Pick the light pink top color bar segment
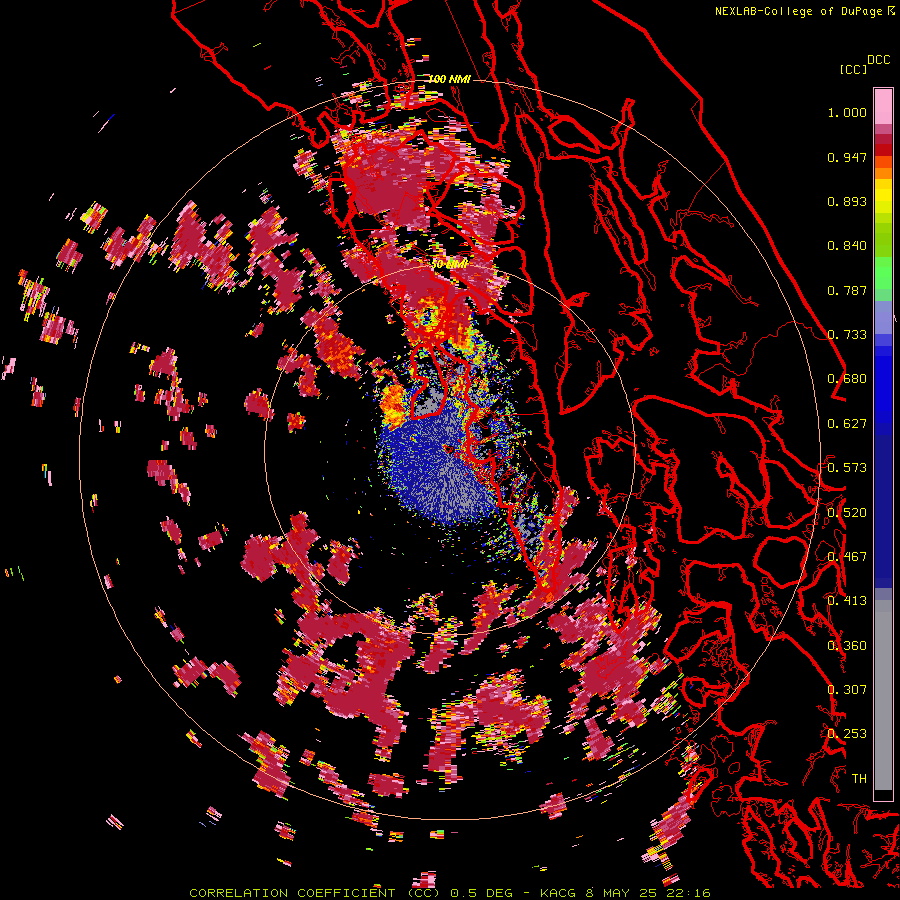 click(883, 106)
